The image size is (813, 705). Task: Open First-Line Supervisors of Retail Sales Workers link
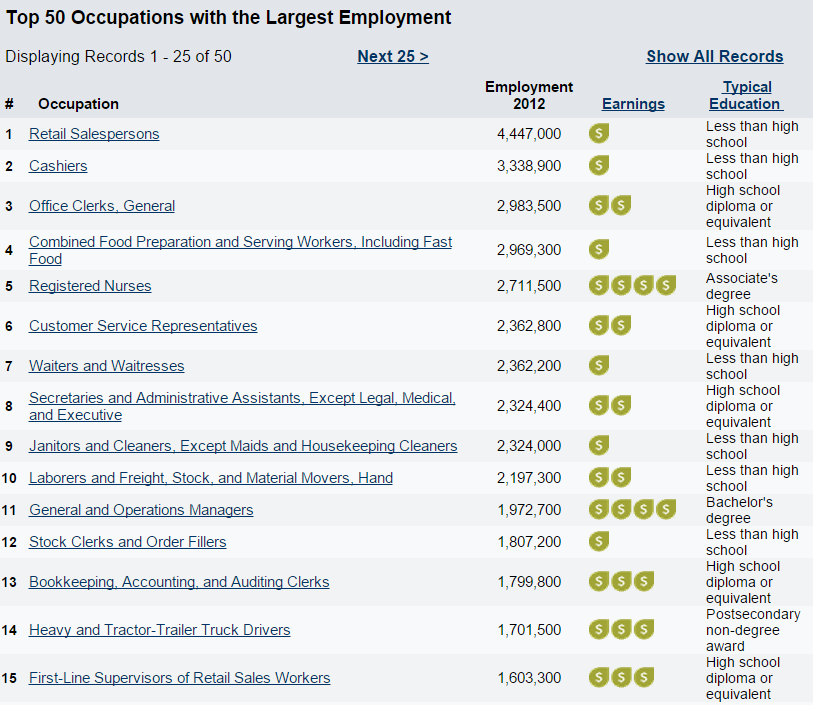[179, 678]
